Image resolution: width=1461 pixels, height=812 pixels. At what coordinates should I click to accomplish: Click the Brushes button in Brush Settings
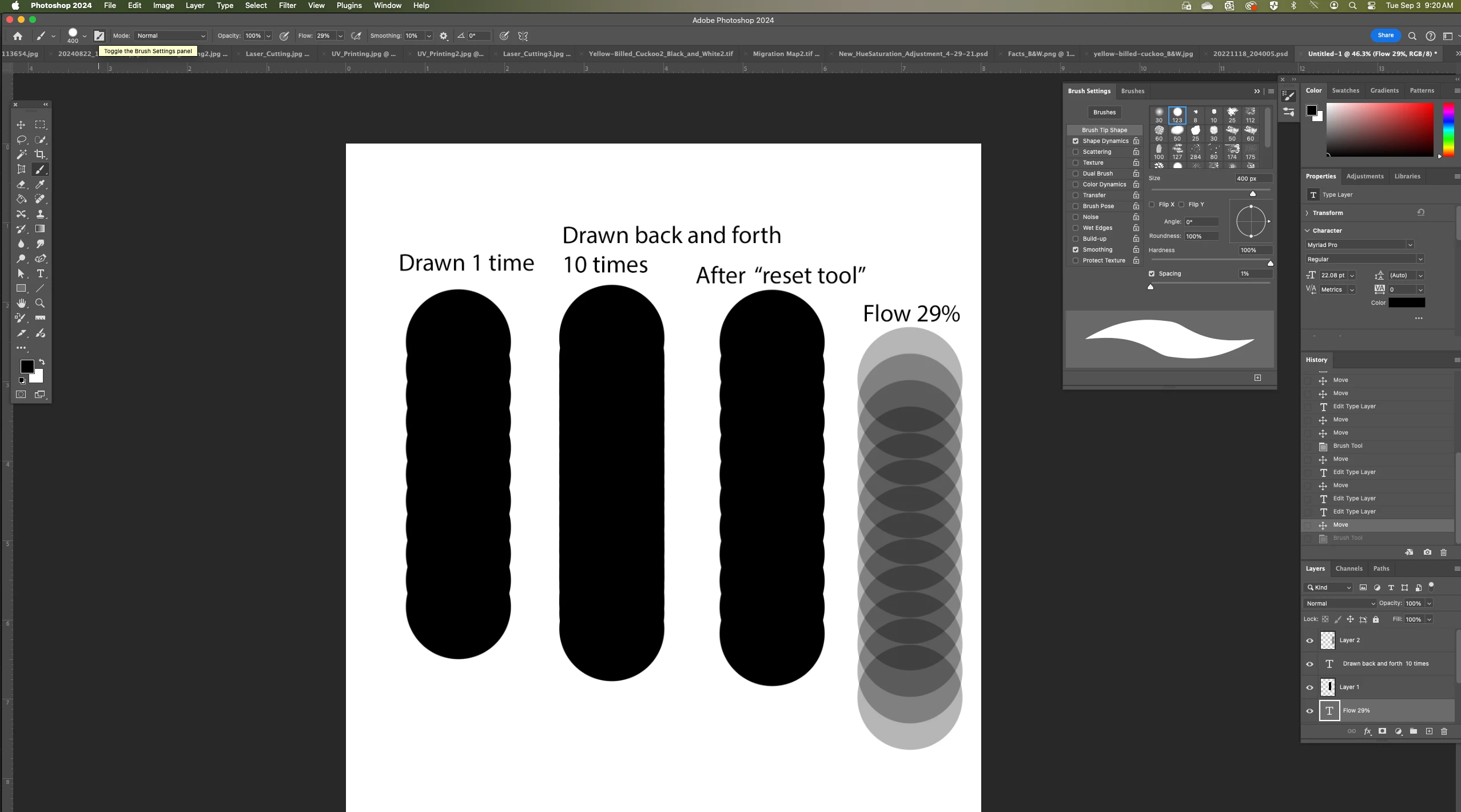click(x=1104, y=113)
